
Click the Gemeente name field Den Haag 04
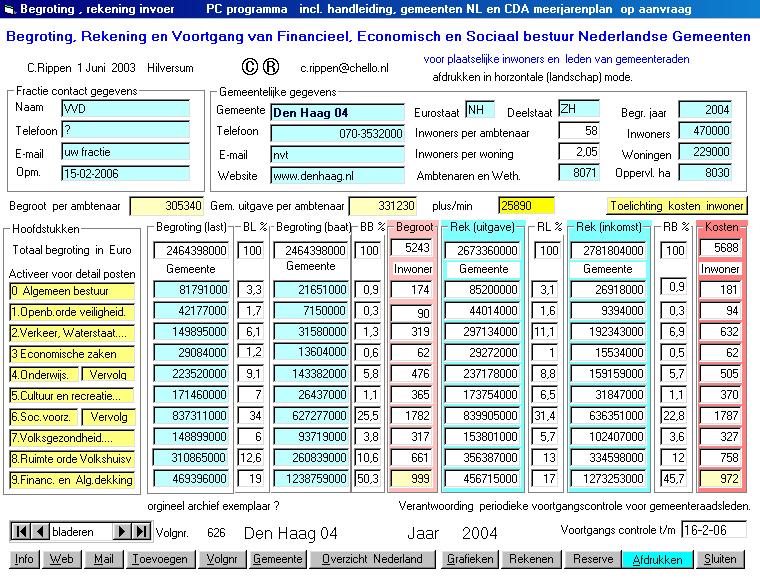pyautogui.click(x=337, y=111)
